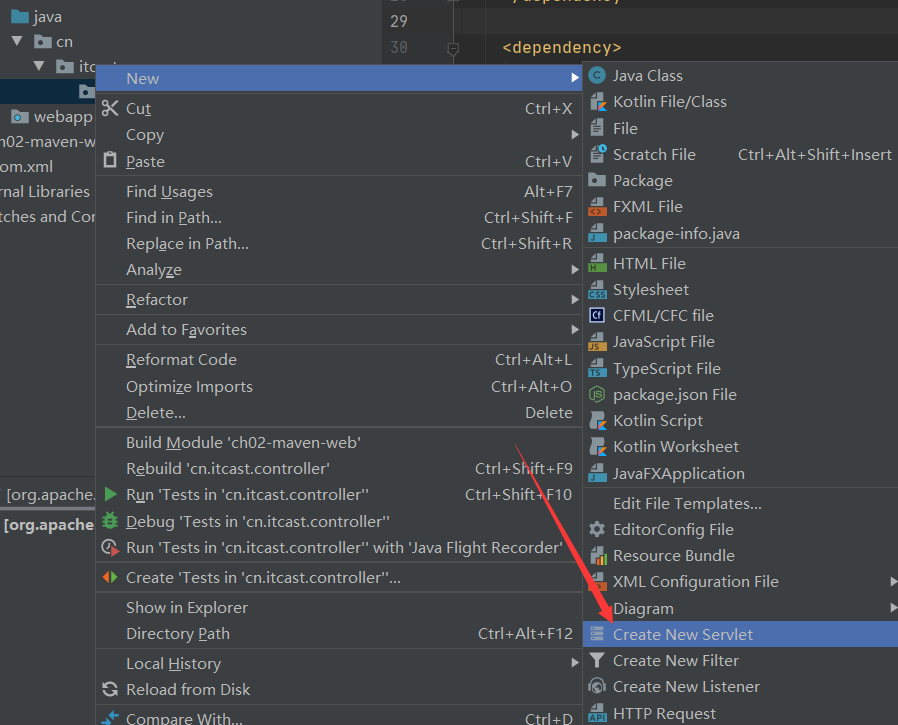This screenshot has width=898, height=725.
Task: Click the FXML File icon
Action: (x=597, y=207)
